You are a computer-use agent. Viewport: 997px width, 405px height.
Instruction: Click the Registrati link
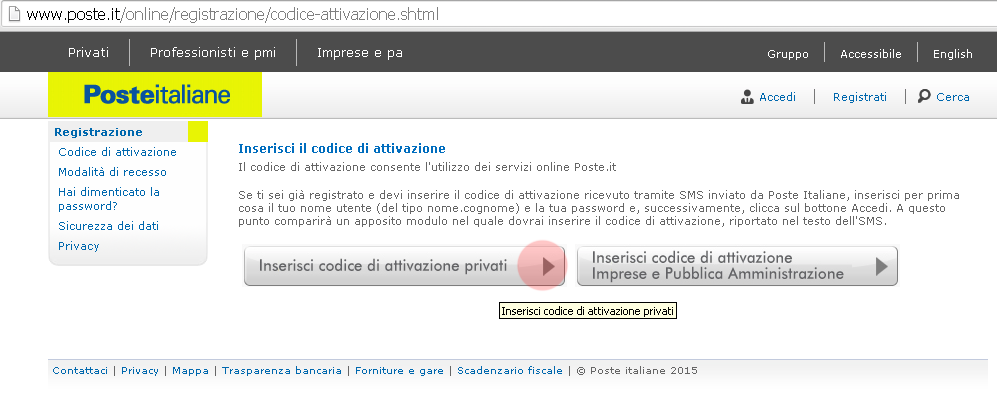point(860,97)
